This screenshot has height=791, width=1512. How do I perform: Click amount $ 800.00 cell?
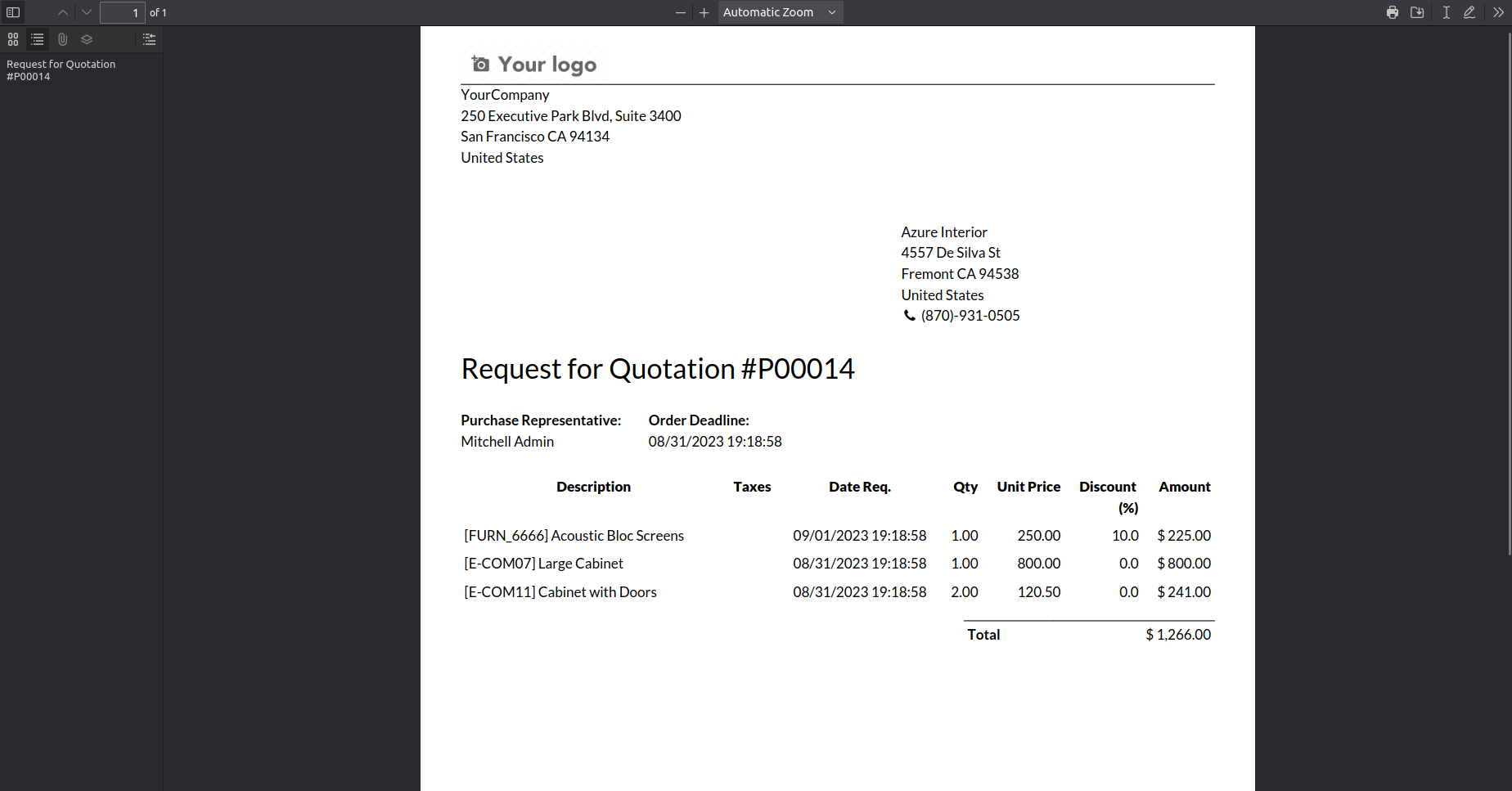click(1184, 564)
